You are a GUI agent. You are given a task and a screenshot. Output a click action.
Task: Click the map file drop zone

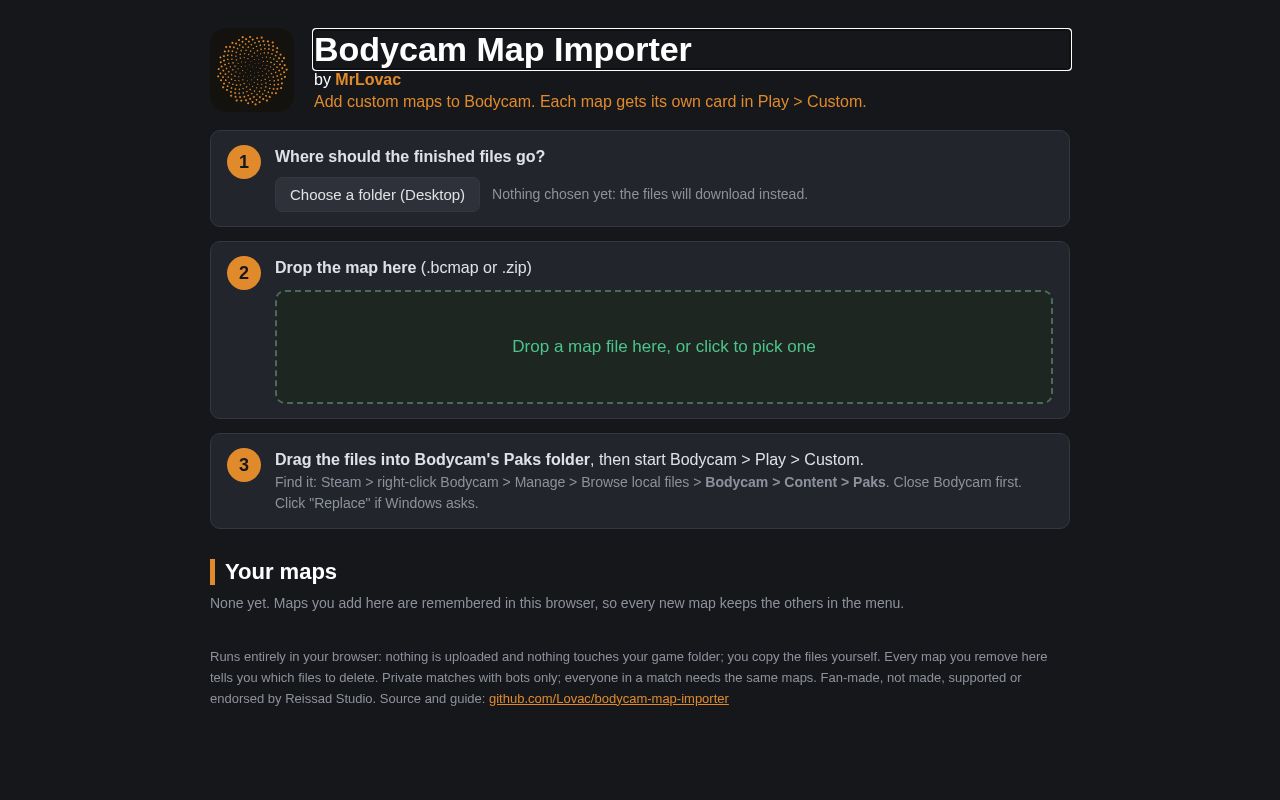664,347
